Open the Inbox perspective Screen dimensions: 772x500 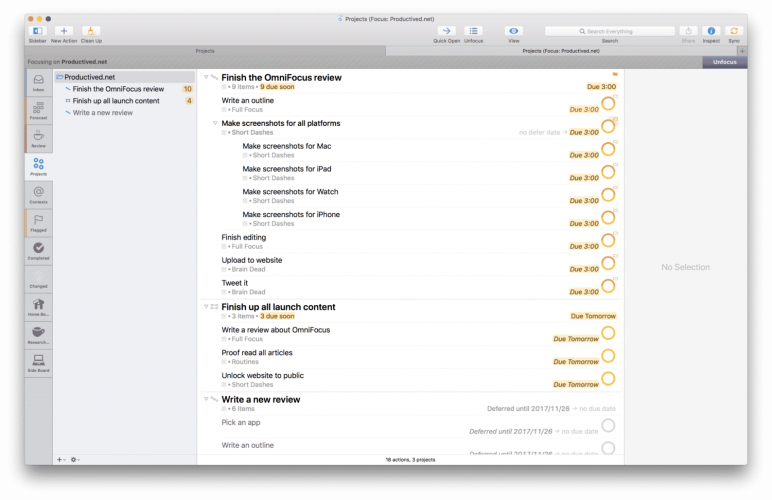coord(38,83)
